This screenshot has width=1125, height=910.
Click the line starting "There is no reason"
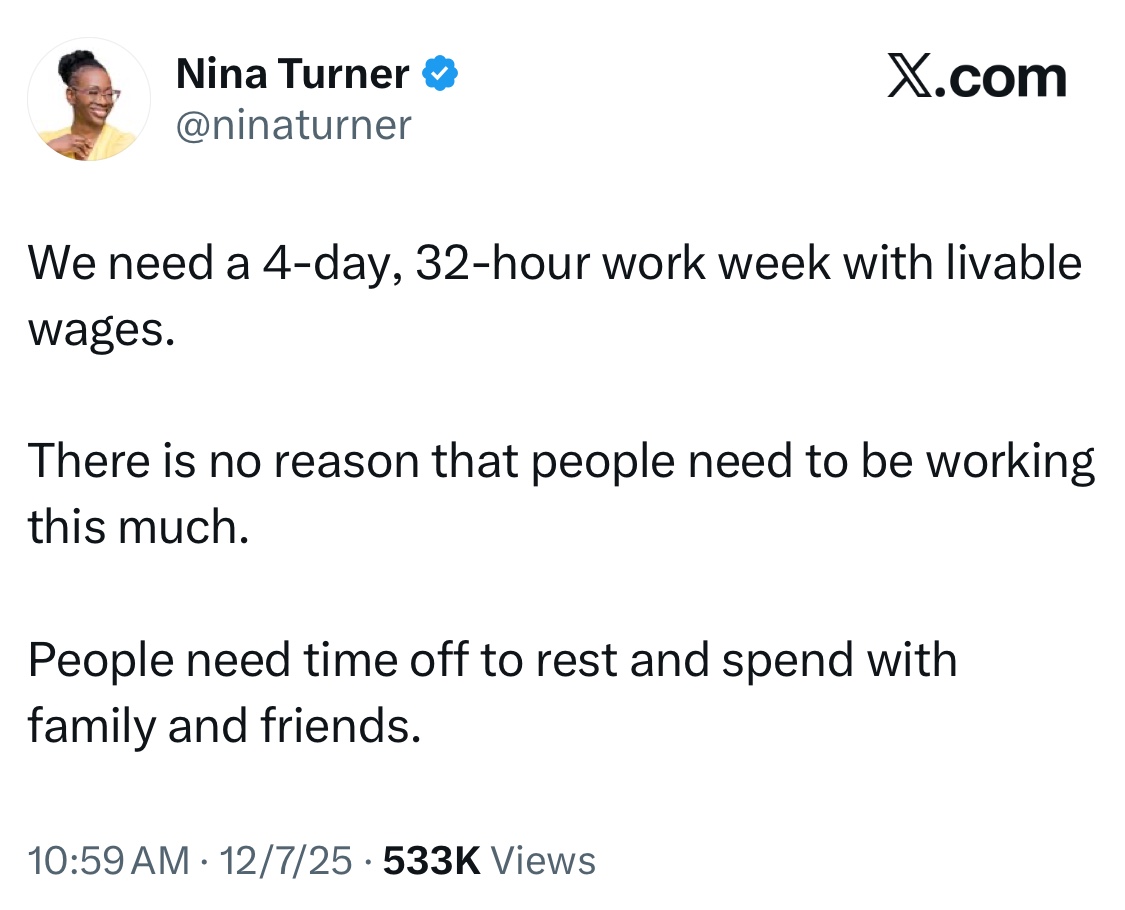(560, 462)
